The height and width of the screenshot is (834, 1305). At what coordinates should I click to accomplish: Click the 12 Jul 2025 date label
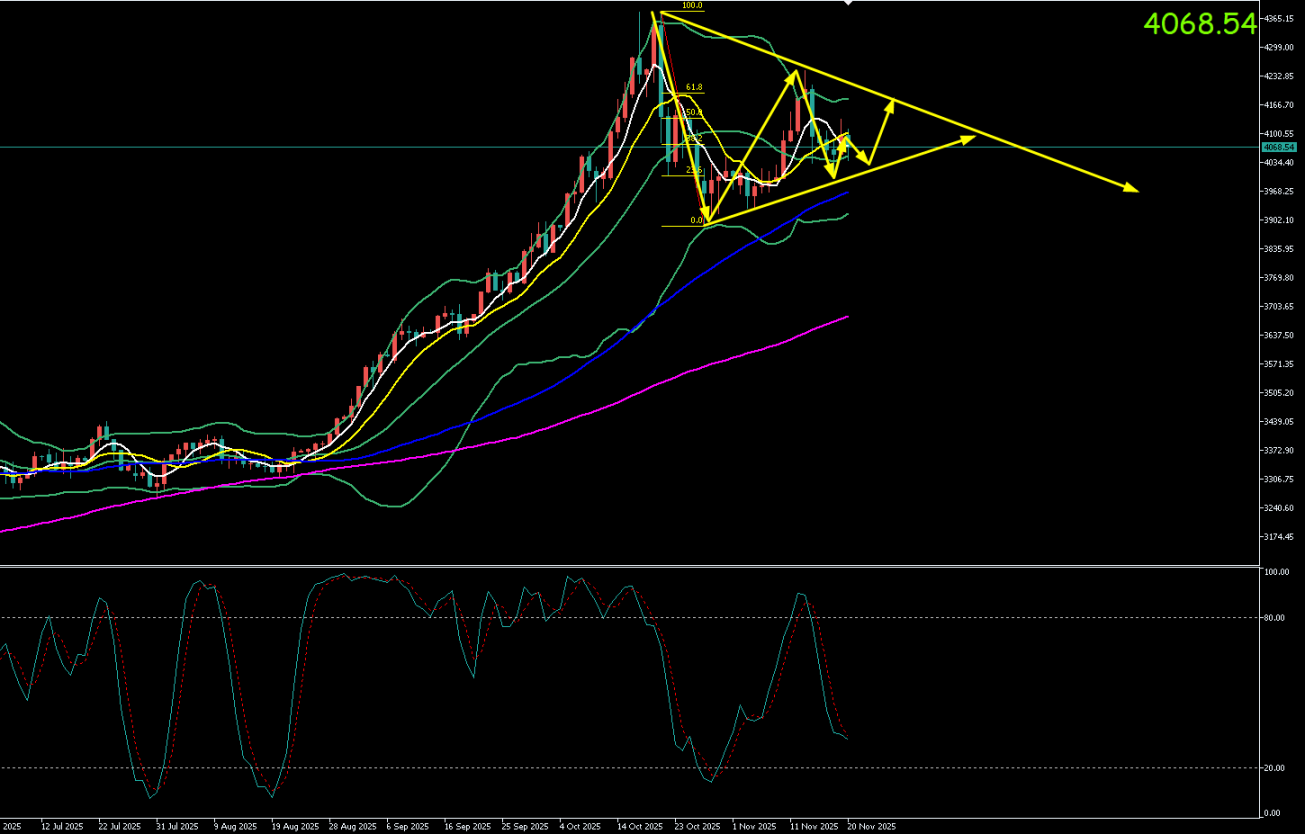click(x=59, y=827)
